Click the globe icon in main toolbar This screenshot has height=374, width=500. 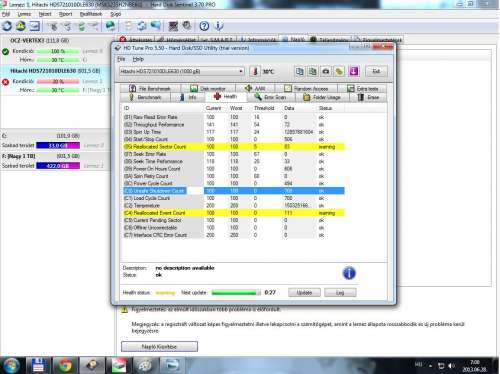tap(110, 26)
